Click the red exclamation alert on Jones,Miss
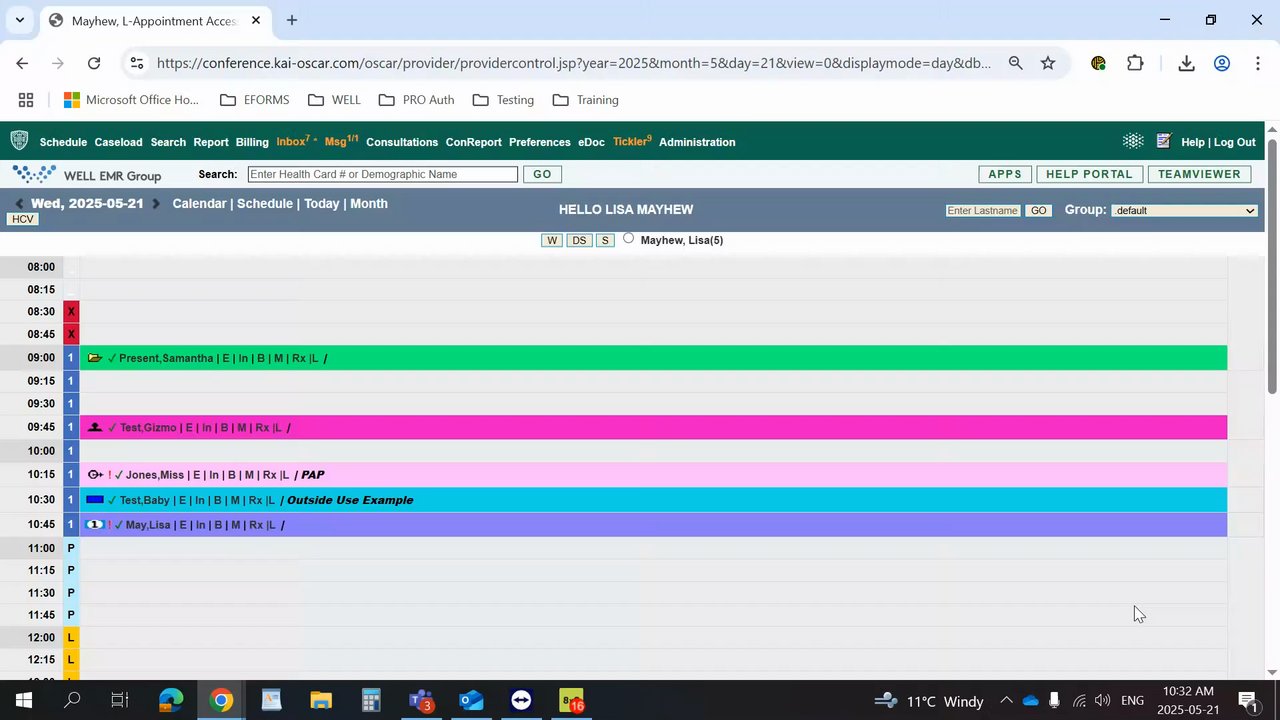Viewport: 1280px width, 720px height. [x=110, y=475]
